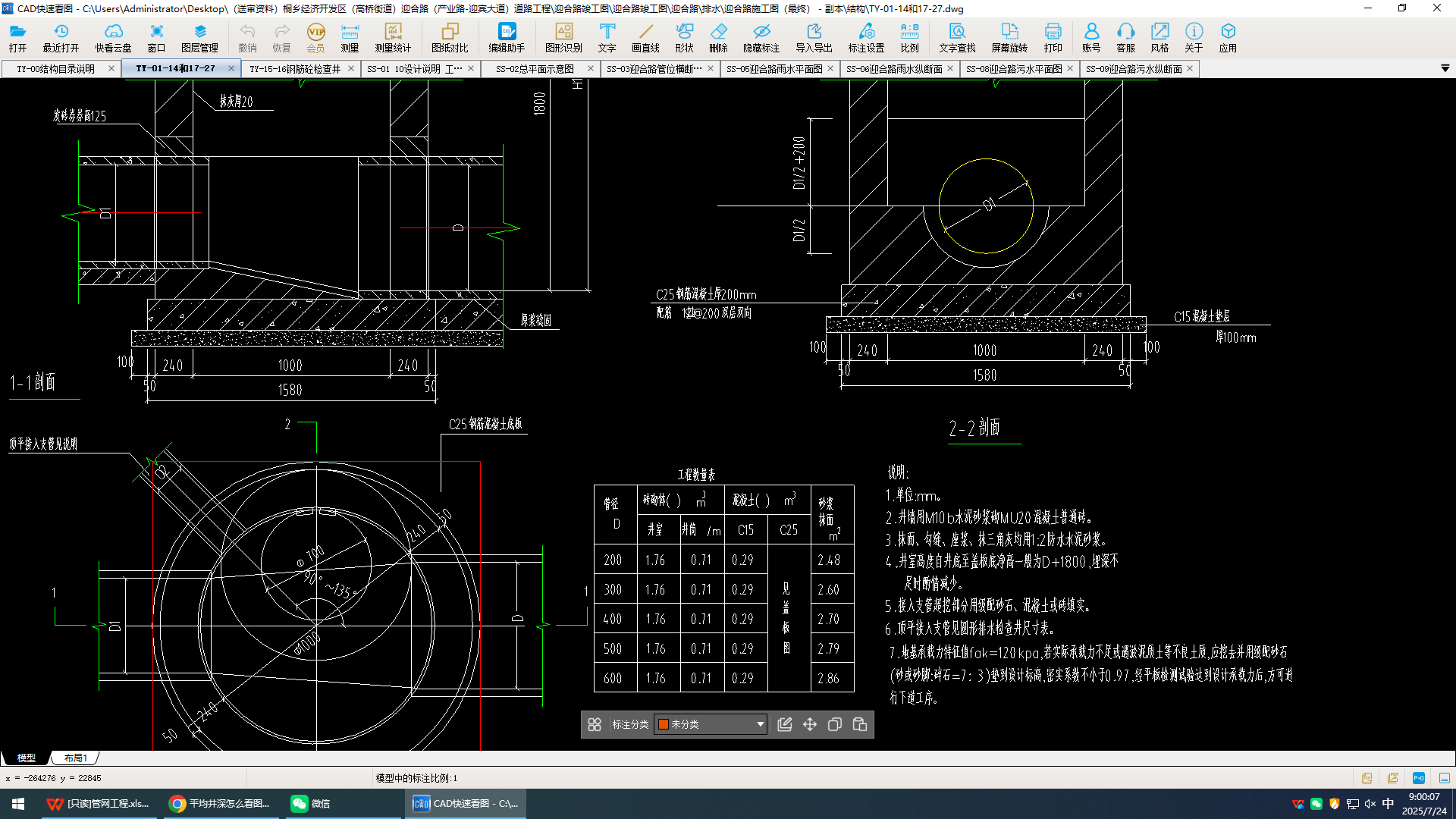The image size is (1456, 819).
Task: Contact 客服 customer service
Action: coord(1125,38)
